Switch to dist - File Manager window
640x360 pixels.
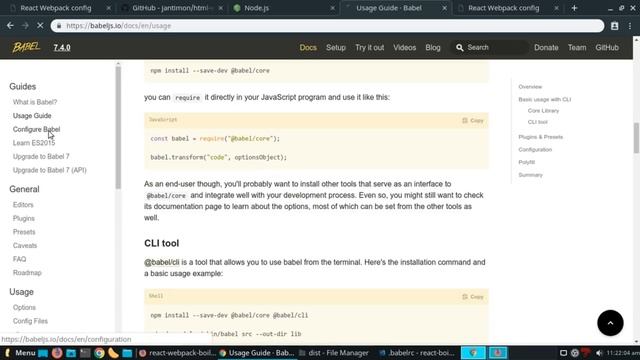tap(334, 353)
